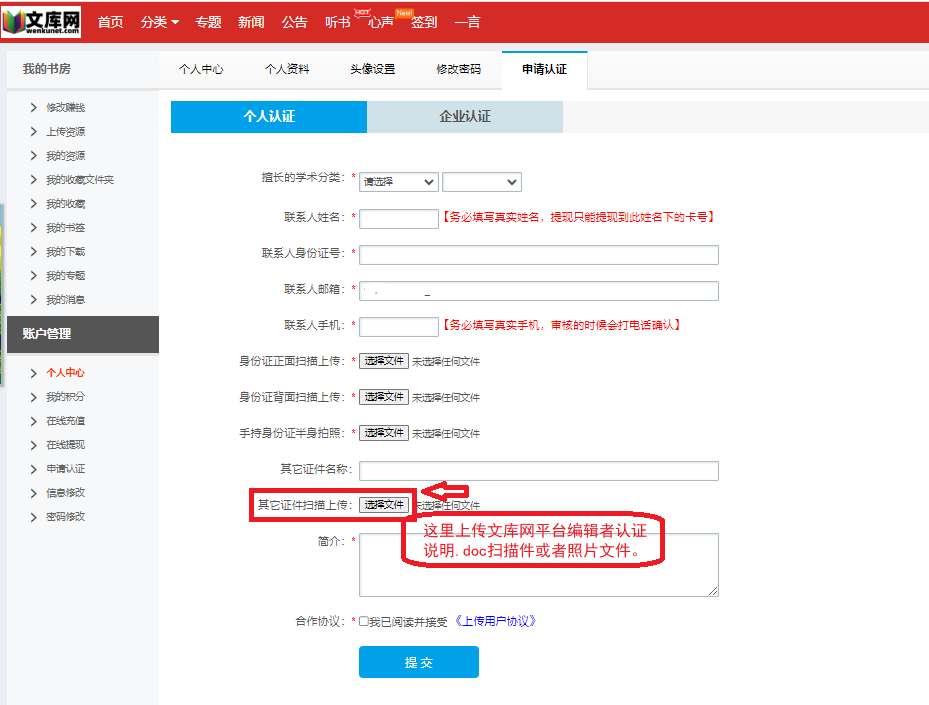Switch to the 个人中心 tab

tap(201, 69)
